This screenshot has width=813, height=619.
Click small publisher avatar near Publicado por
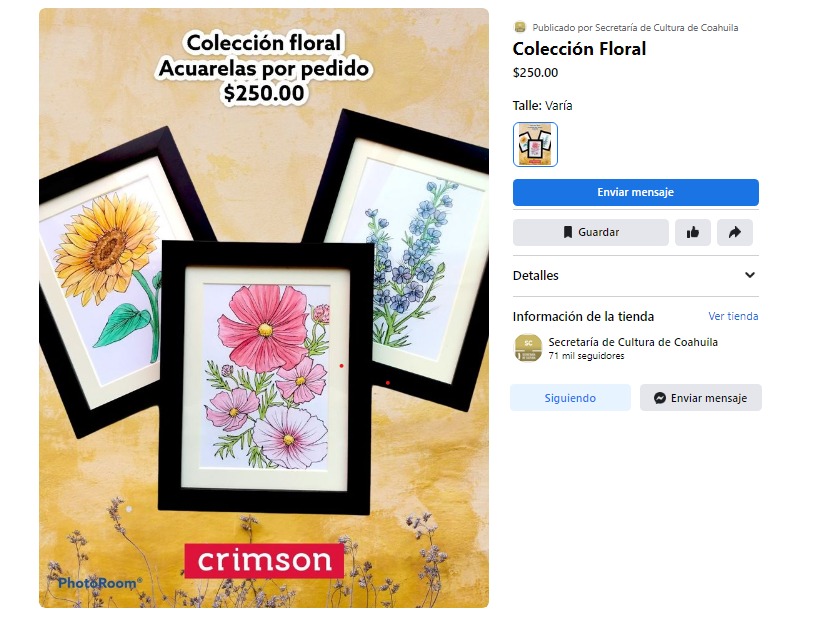[520, 27]
